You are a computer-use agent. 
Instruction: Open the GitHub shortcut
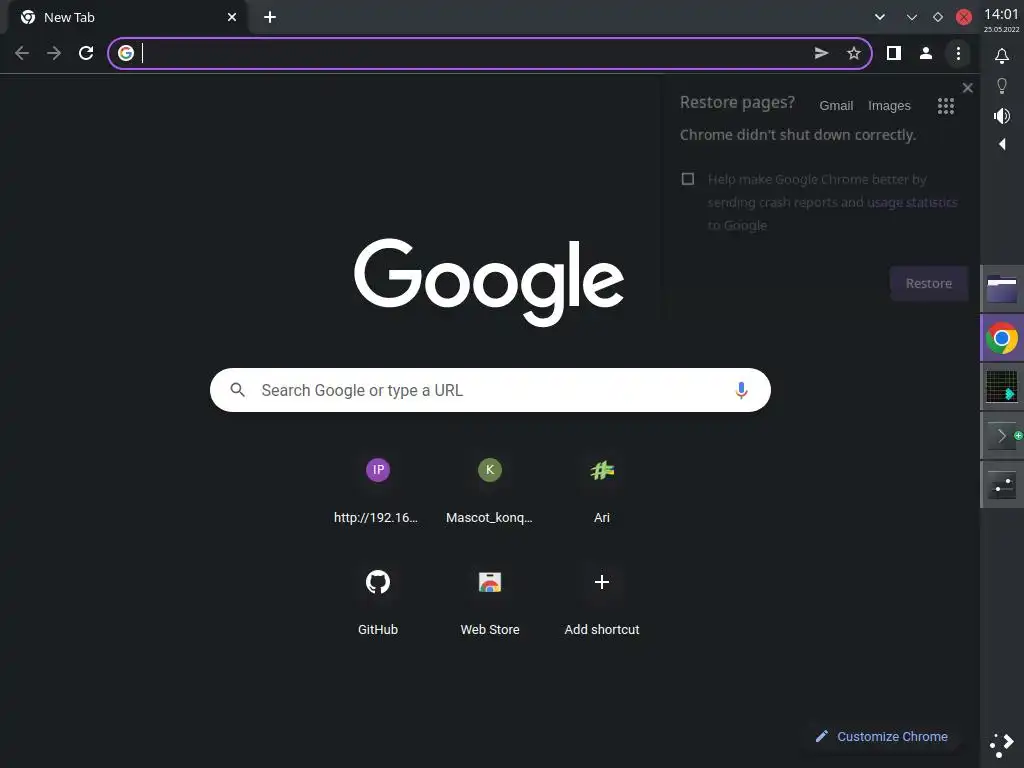[377, 602]
